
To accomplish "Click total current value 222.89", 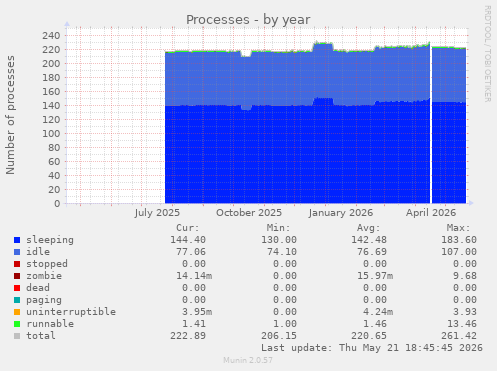I will (x=188, y=336).
